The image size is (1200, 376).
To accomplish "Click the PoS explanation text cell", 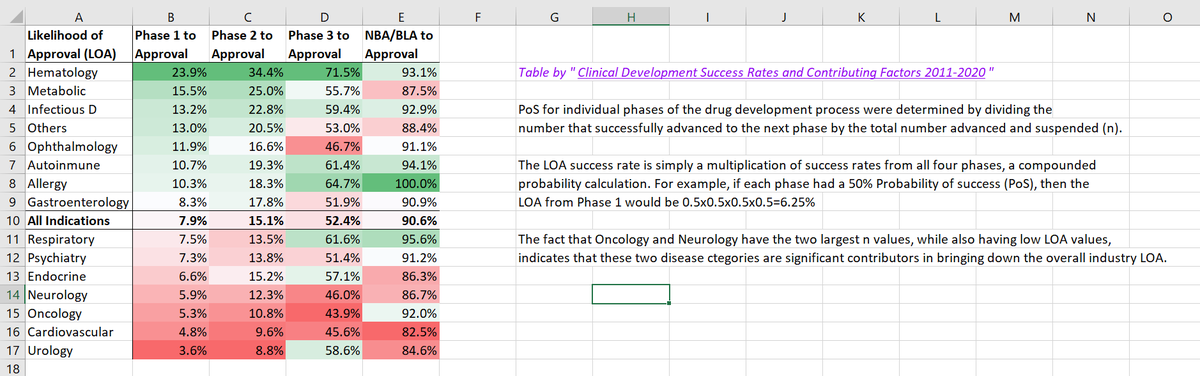I will coord(821,119).
